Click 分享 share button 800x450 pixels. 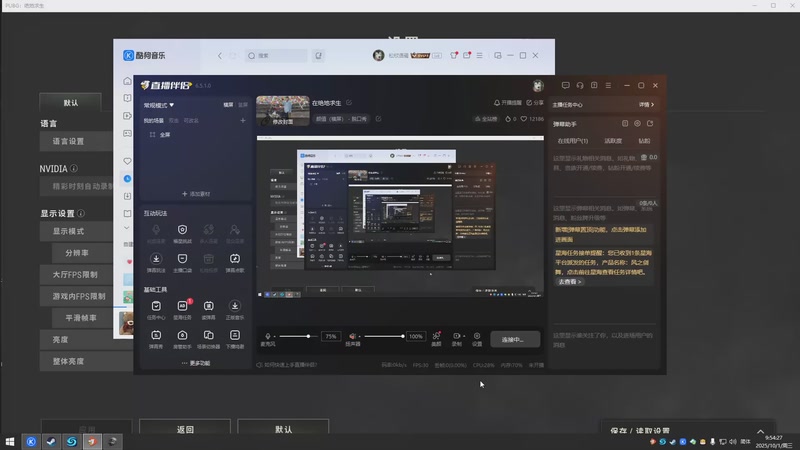click(x=535, y=103)
